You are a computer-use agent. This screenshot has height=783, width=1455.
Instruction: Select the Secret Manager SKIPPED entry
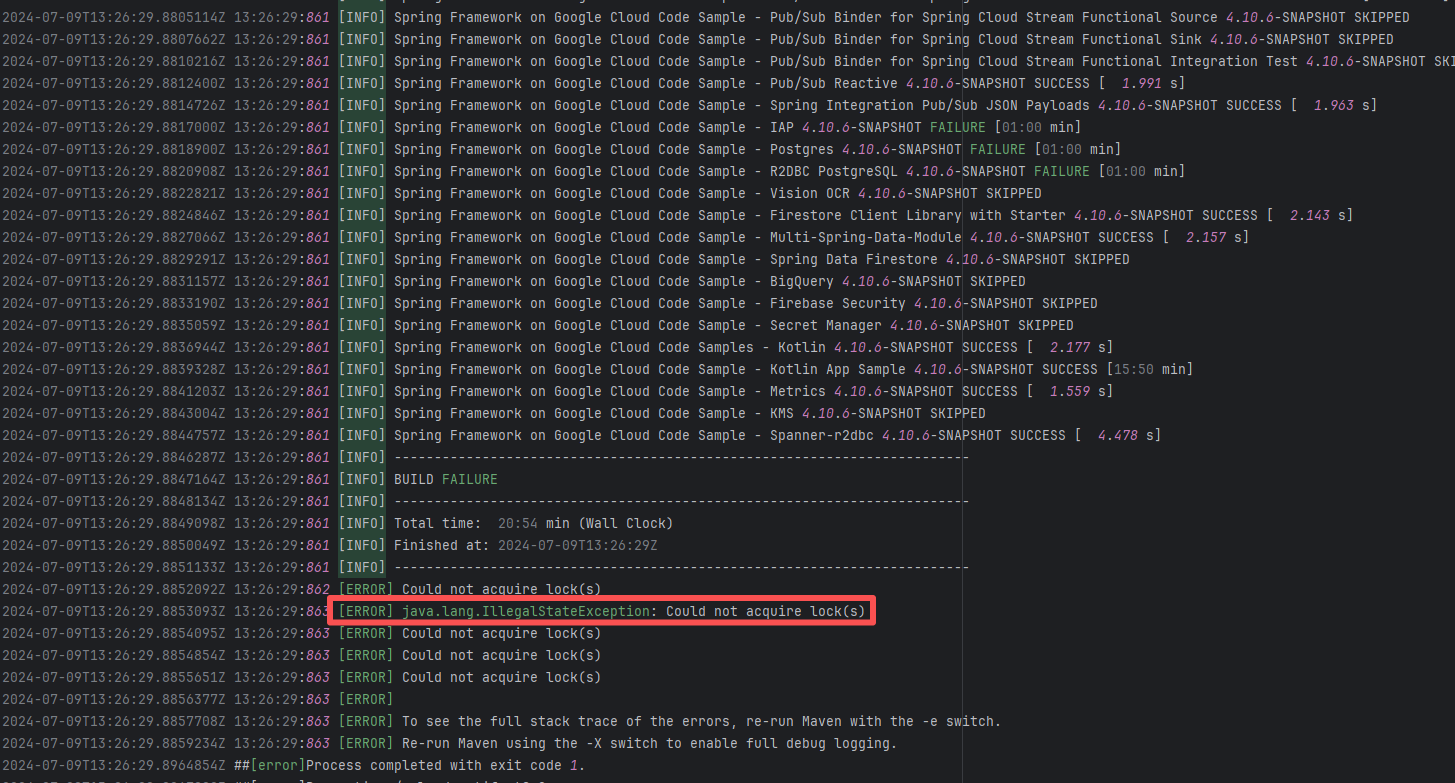point(733,325)
